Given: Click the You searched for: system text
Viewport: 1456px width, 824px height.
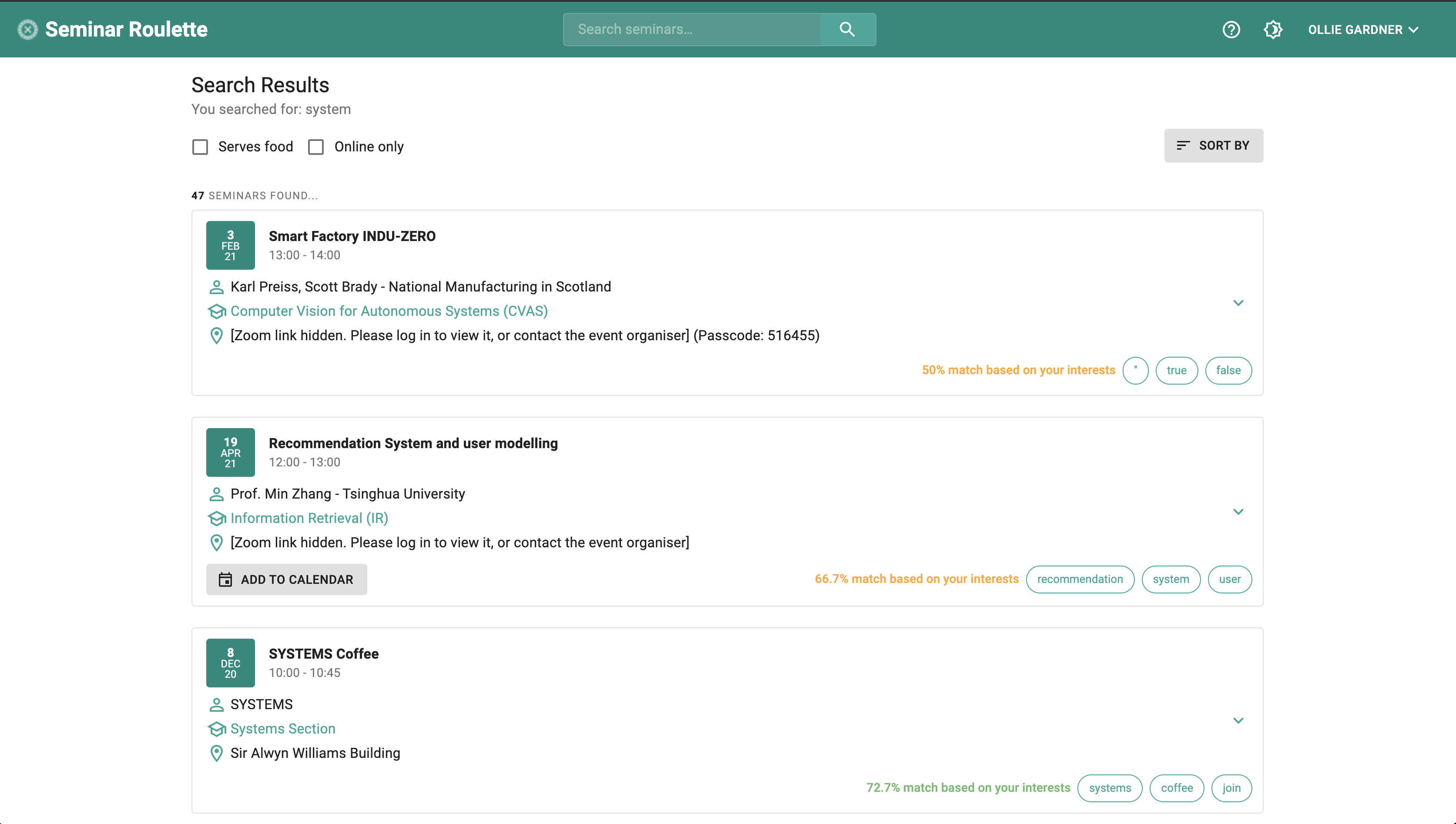Looking at the screenshot, I should pos(271,109).
